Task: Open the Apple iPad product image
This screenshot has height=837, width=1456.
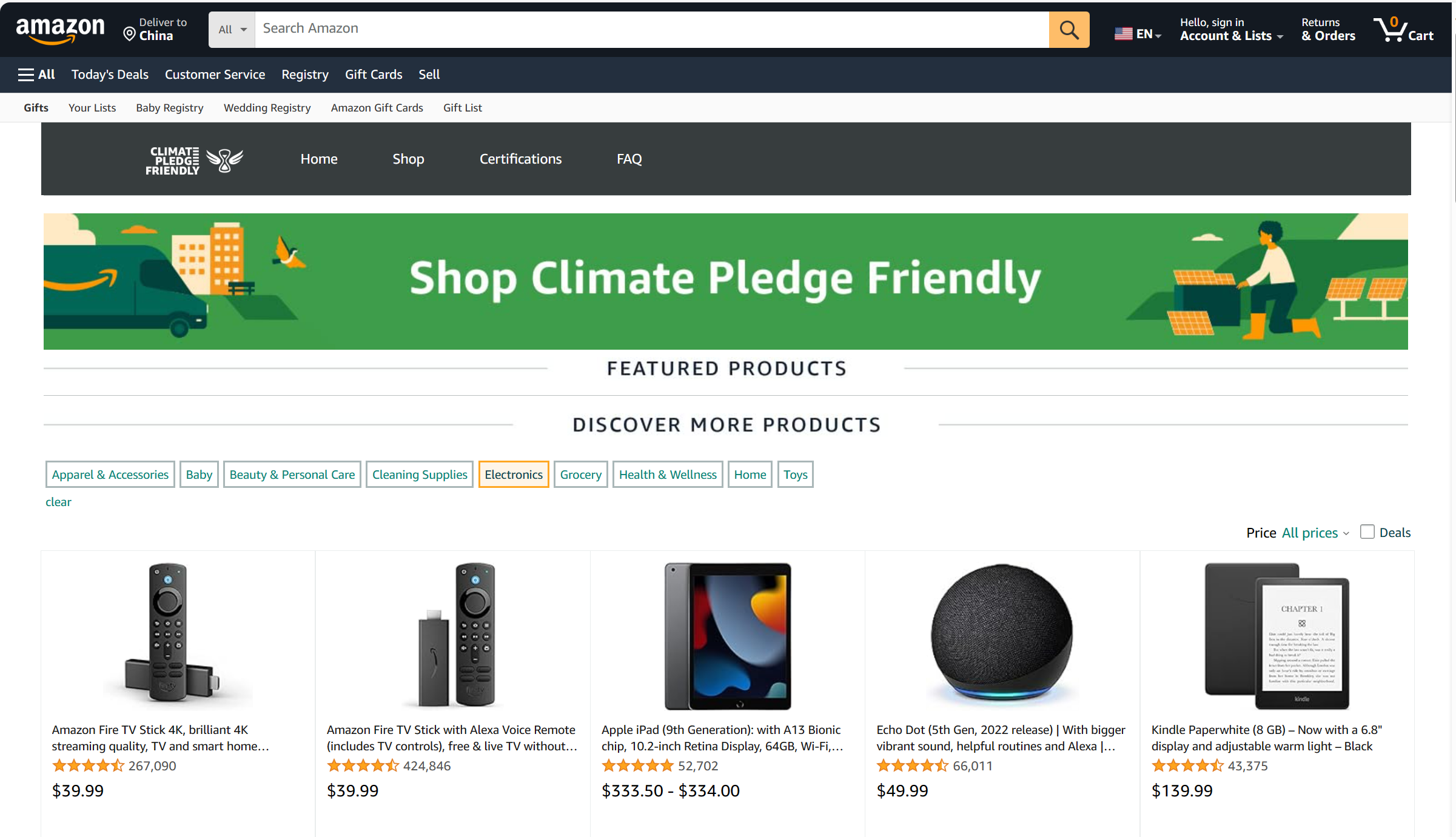Action: [x=727, y=636]
